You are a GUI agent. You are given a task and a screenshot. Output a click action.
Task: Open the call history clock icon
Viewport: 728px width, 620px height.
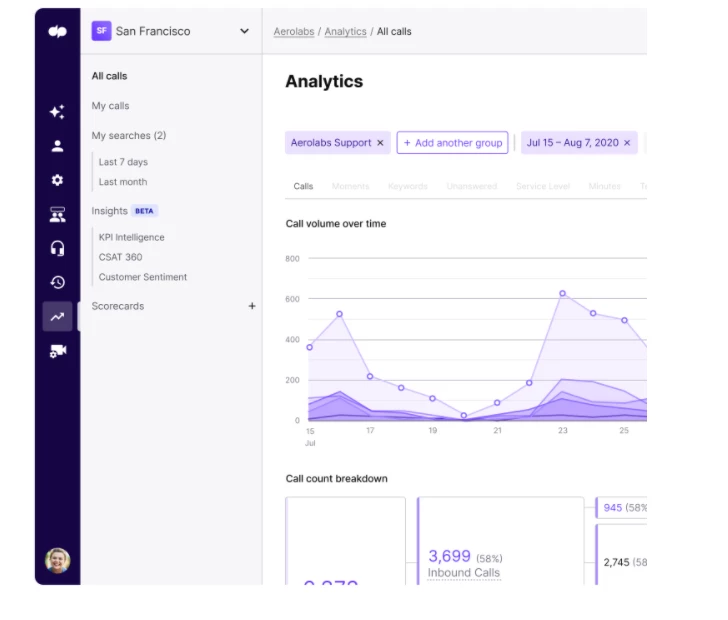pyautogui.click(x=58, y=282)
